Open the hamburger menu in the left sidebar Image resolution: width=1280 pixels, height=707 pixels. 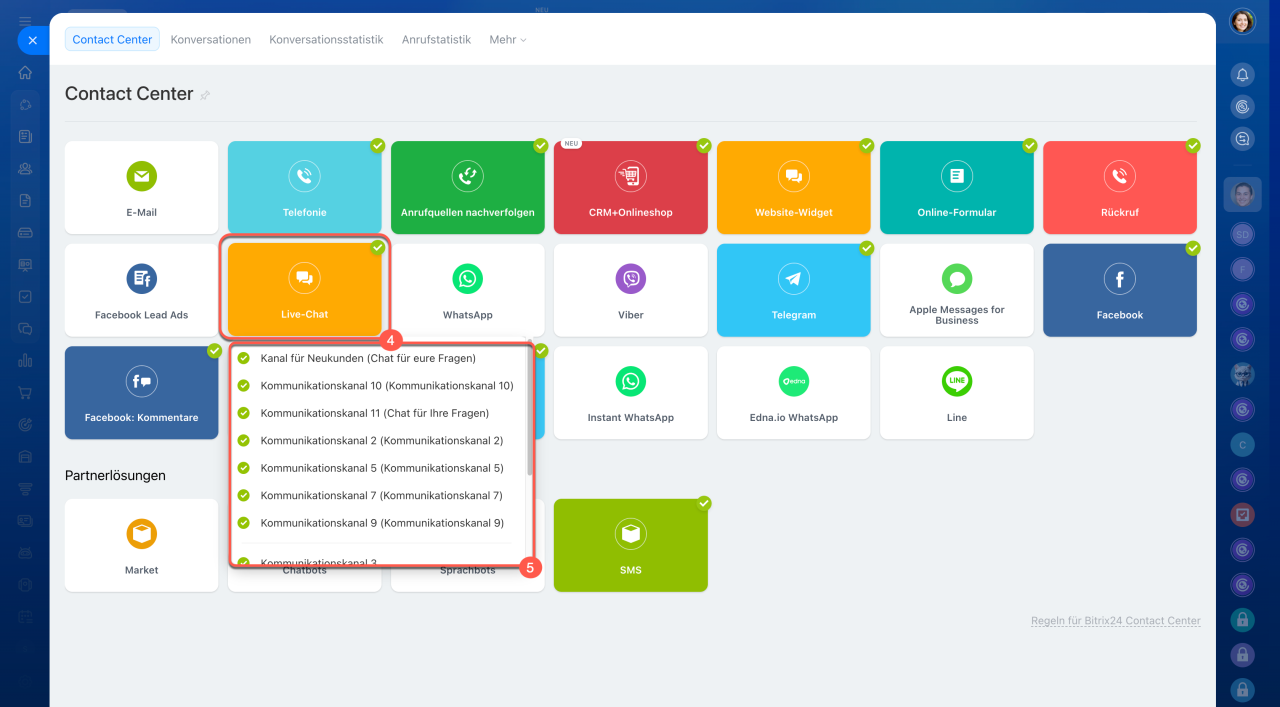pos(25,21)
